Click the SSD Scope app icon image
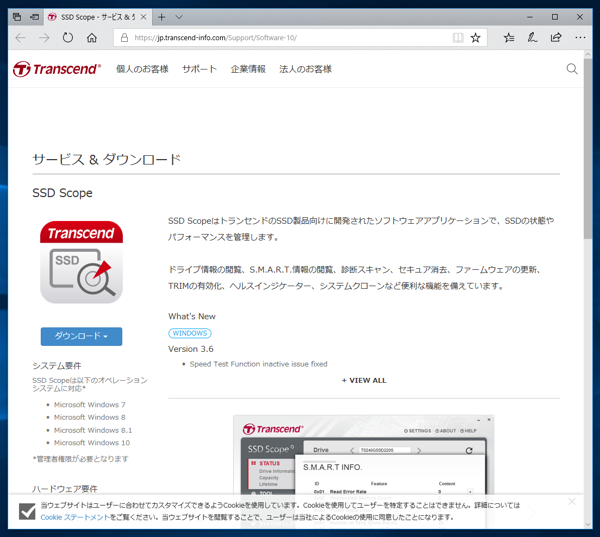The width and height of the screenshot is (600, 537). [82, 262]
